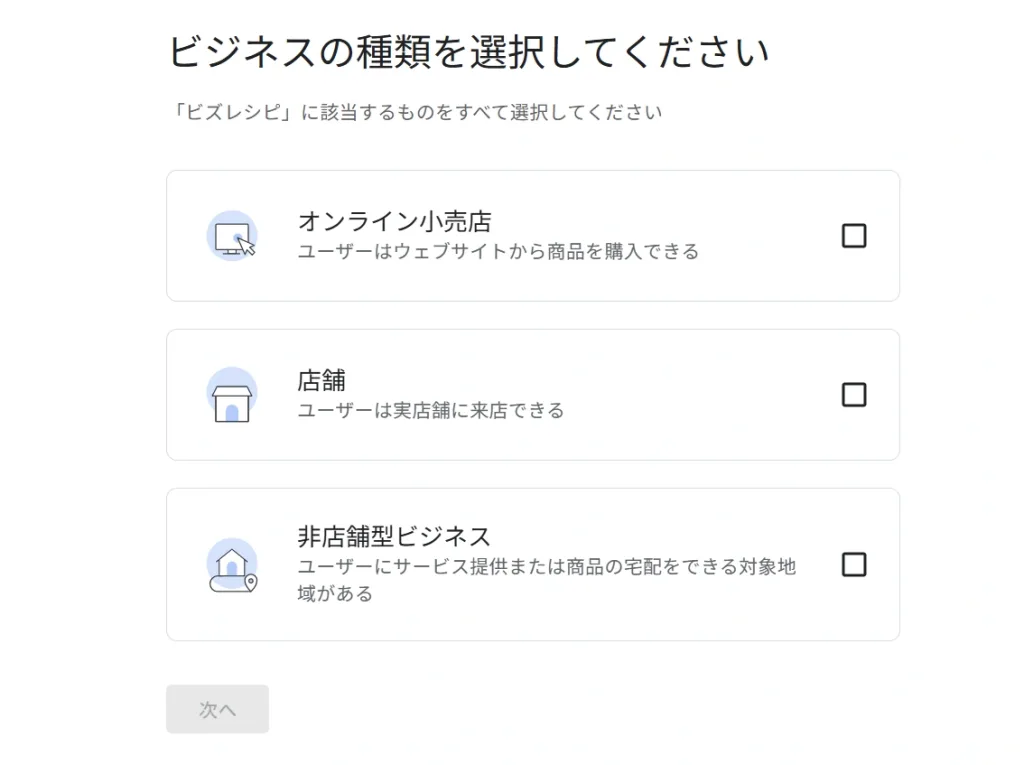This screenshot has width=1024, height=765.
Task: Click the heading ビジネスの種類を選択してください
Action: pyautogui.click(x=468, y=52)
